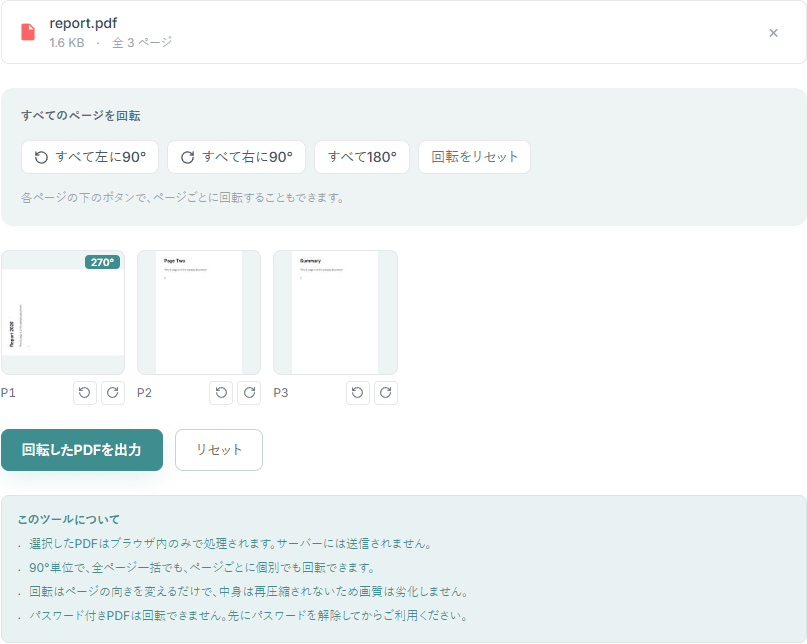Image resolution: width=807 pixels, height=644 pixels.
Task: Select the P1 page thumbnail
Action: [63, 312]
